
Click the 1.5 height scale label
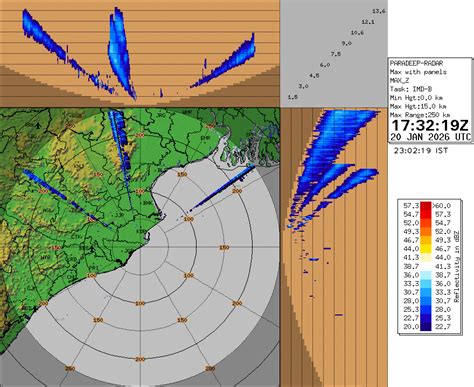click(x=292, y=97)
